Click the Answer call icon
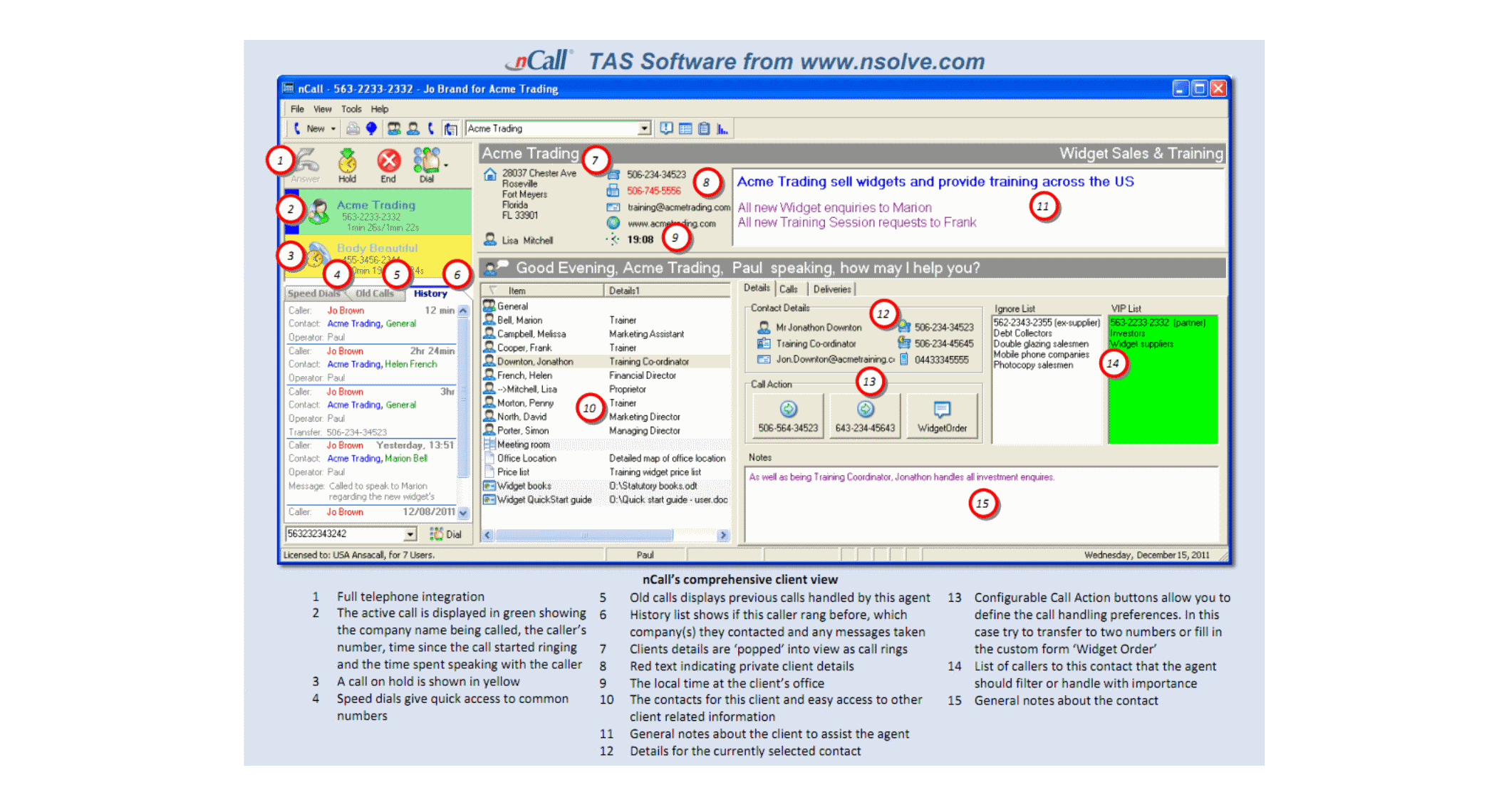The image size is (1489, 812). click(306, 165)
